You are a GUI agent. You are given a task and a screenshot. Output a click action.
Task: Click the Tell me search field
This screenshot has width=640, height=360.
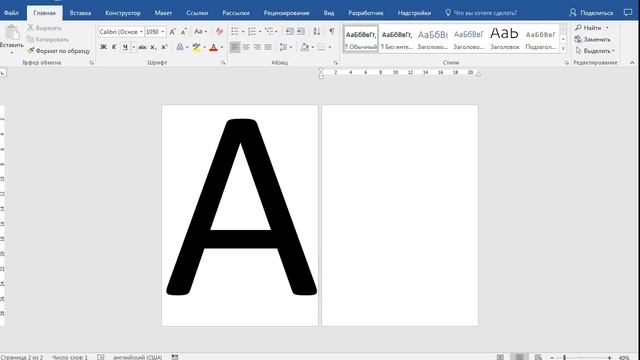[482, 13]
